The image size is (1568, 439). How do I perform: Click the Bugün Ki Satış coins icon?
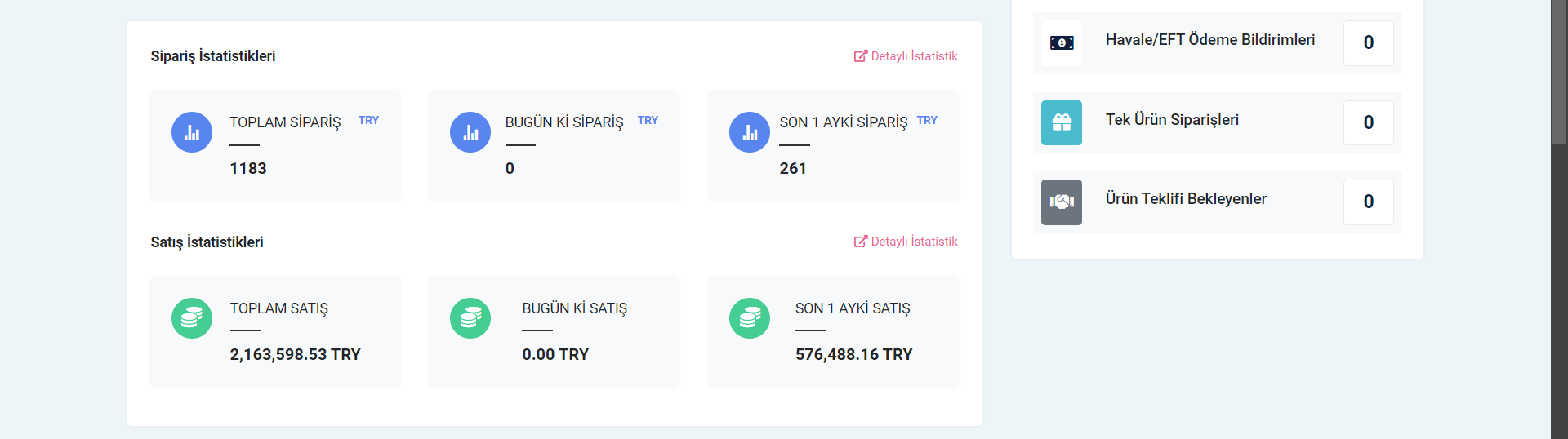click(470, 318)
